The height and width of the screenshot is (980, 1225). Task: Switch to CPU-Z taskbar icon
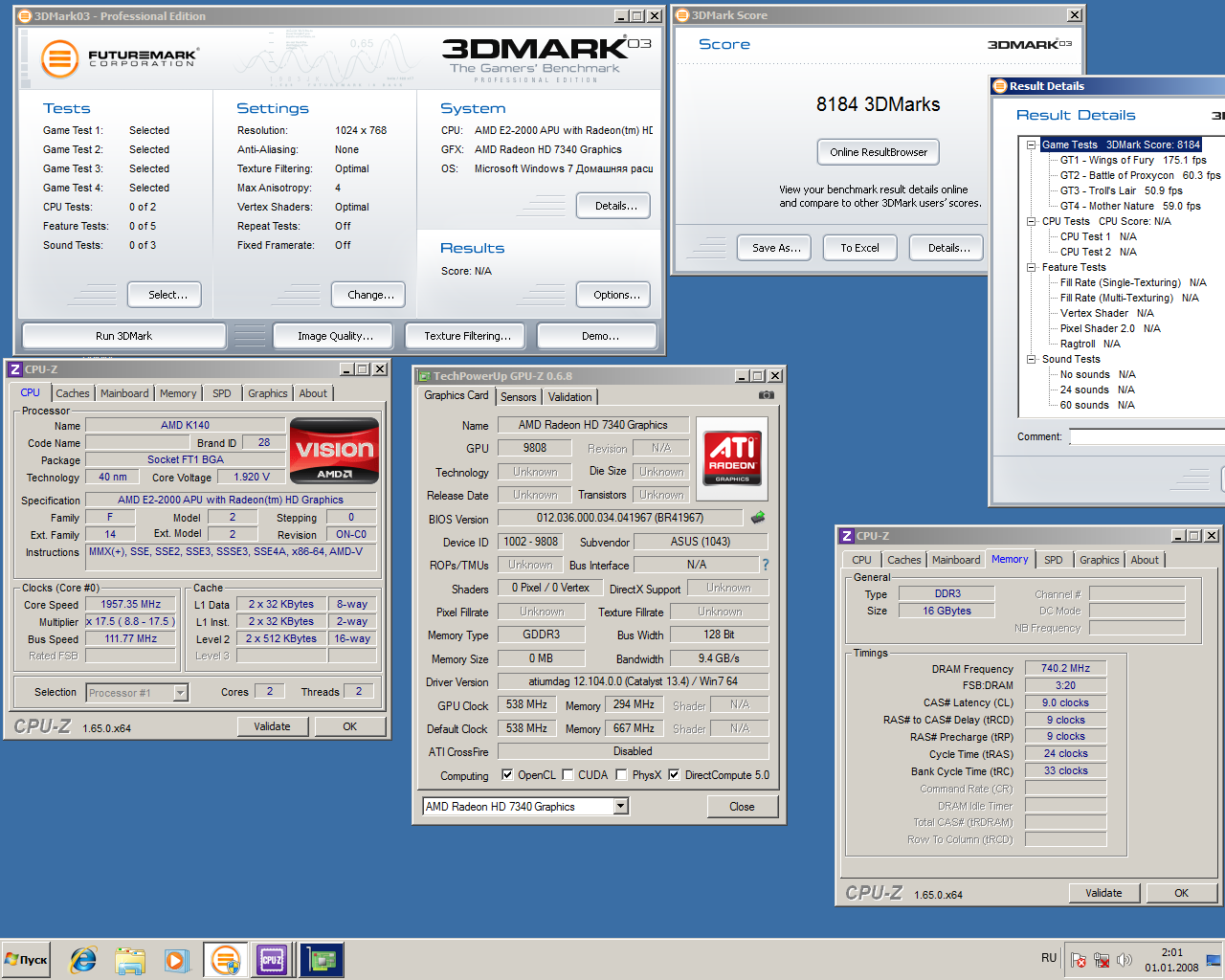pyautogui.click(x=272, y=960)
